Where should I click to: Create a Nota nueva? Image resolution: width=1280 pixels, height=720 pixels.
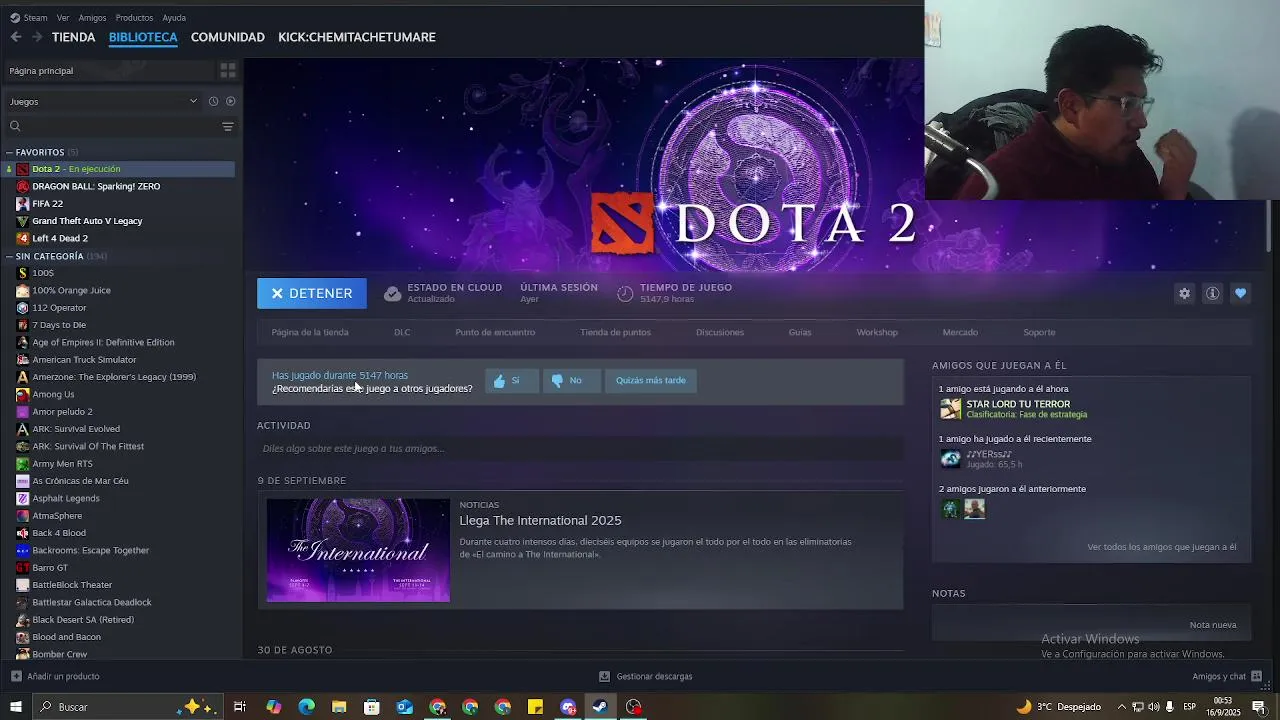pos(1213,625)
